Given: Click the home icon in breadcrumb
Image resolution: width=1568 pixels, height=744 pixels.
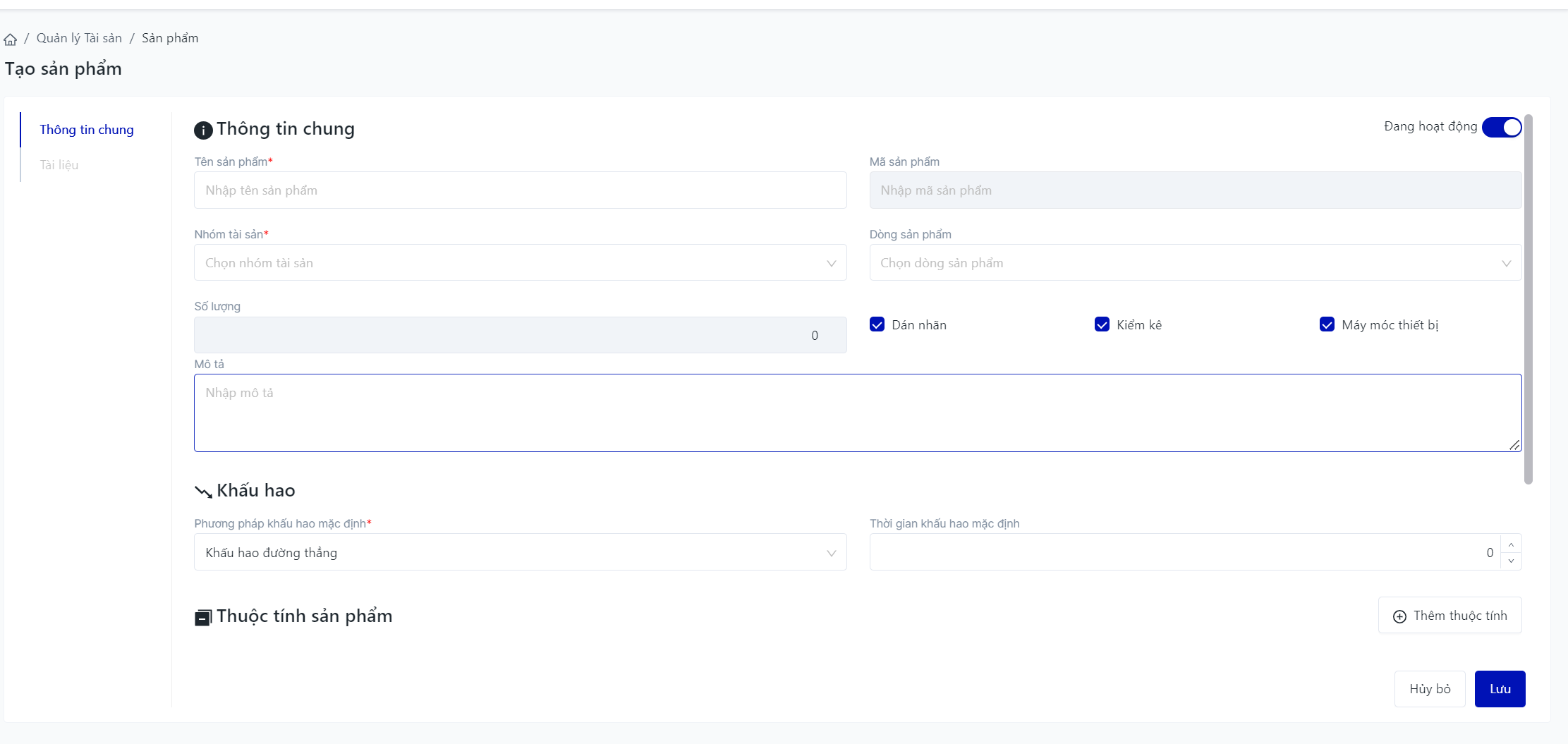Looking at the screenshot, I should coord(10,39).
